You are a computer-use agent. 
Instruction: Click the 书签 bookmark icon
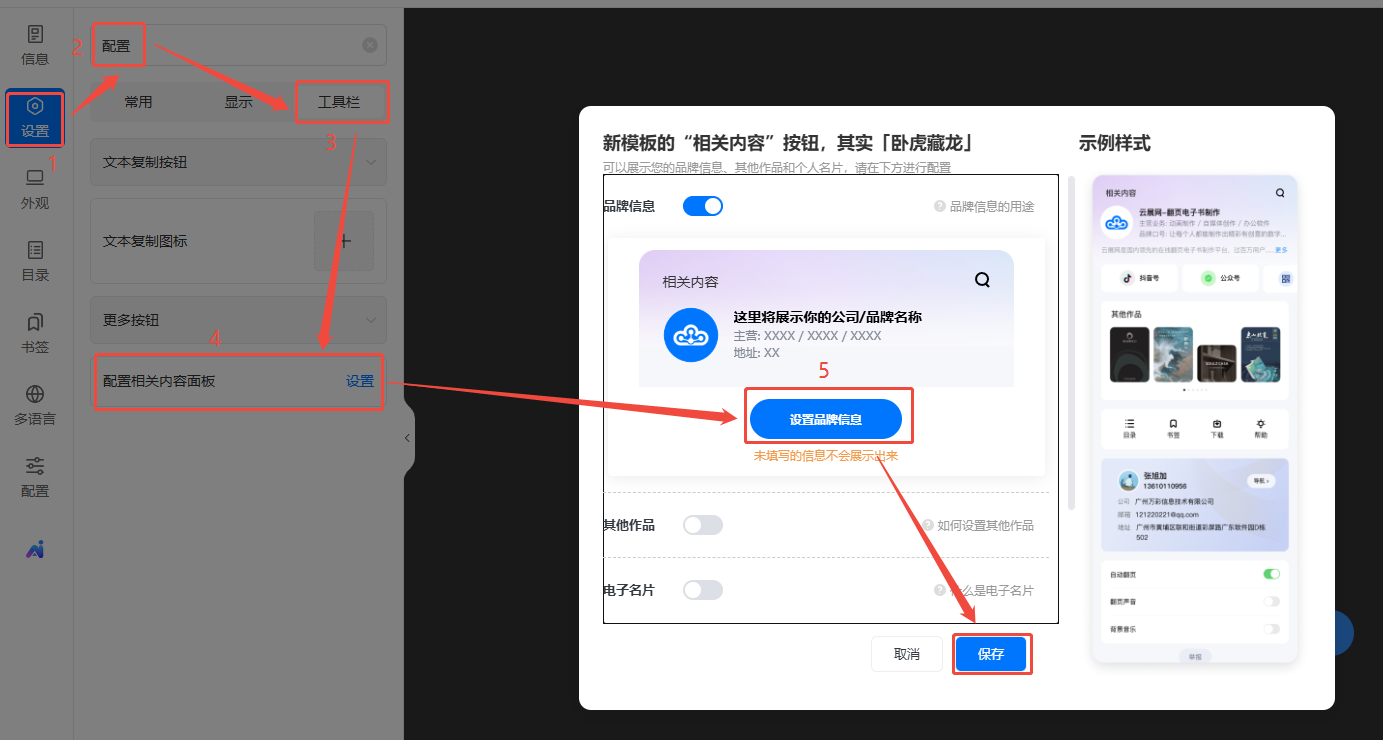[35, 333]
